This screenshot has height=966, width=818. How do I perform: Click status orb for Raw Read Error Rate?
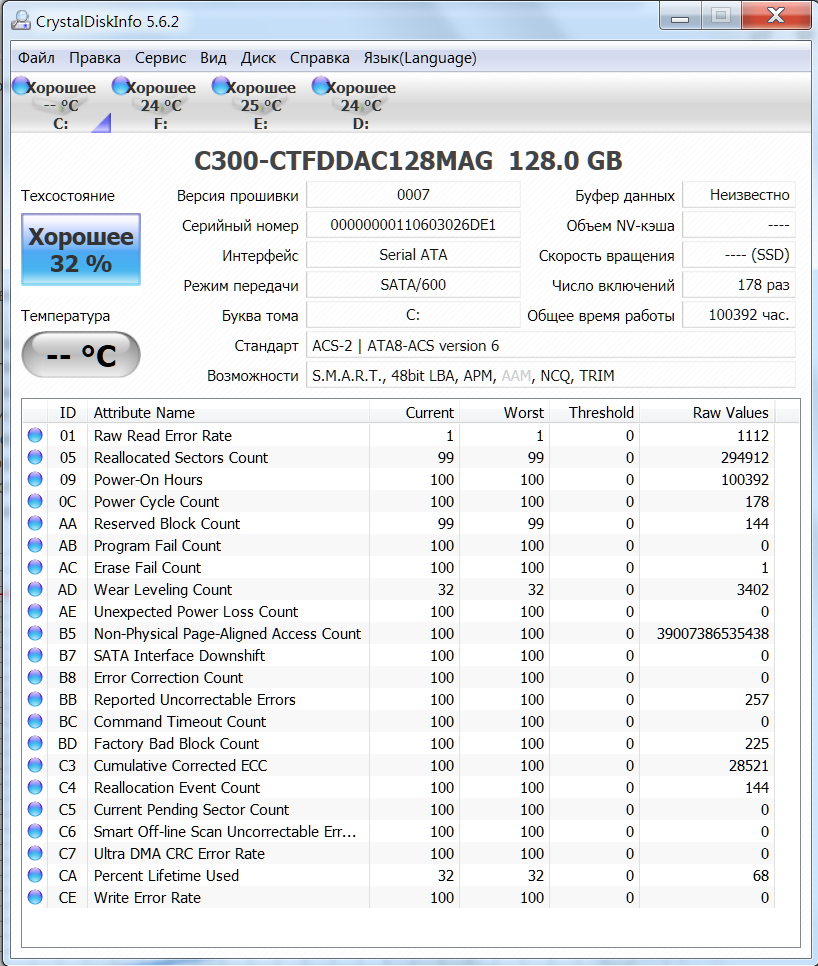click(36, 436)
